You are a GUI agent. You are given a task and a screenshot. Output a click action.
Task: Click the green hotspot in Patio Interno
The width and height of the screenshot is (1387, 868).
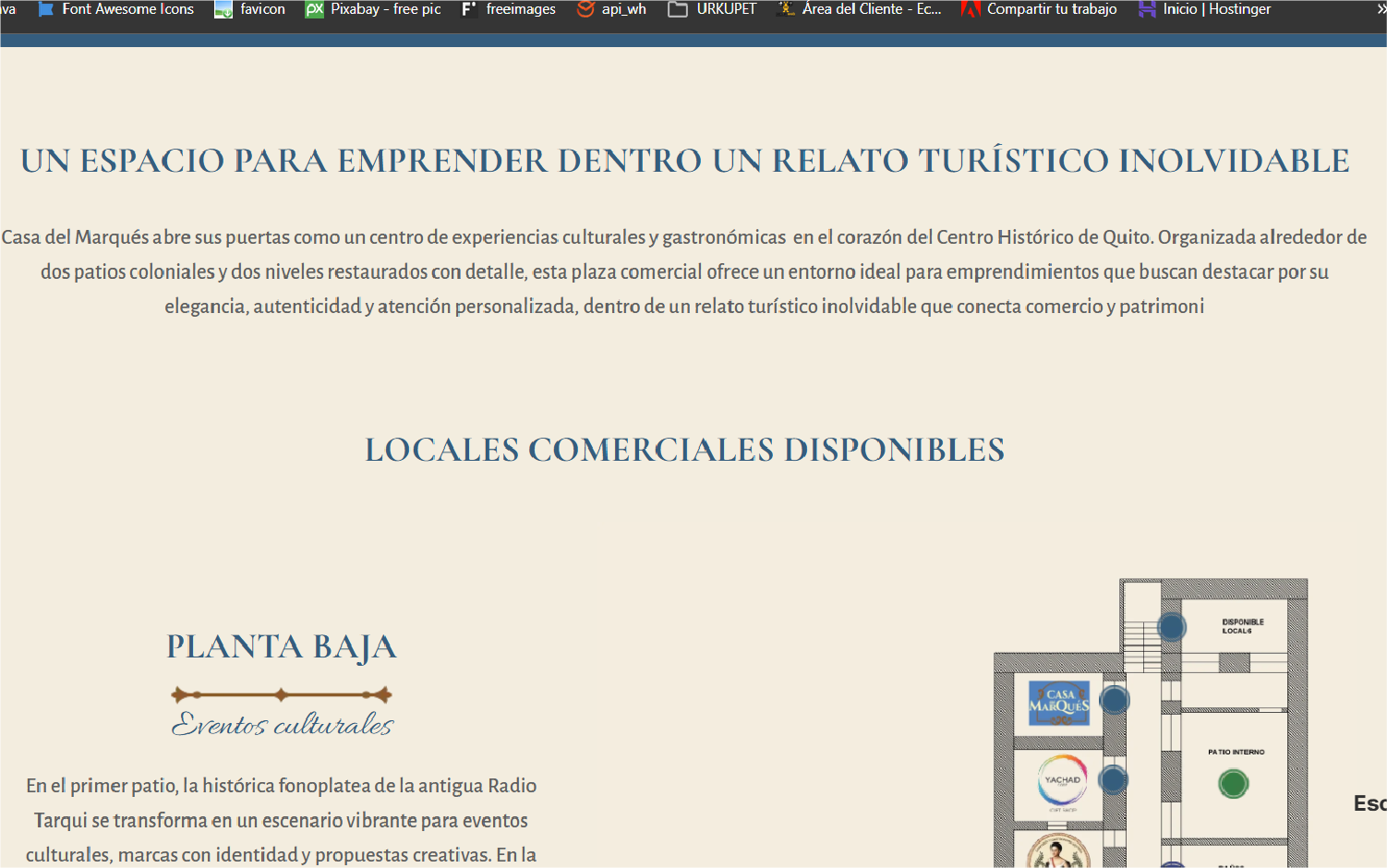pos(1233,784)
